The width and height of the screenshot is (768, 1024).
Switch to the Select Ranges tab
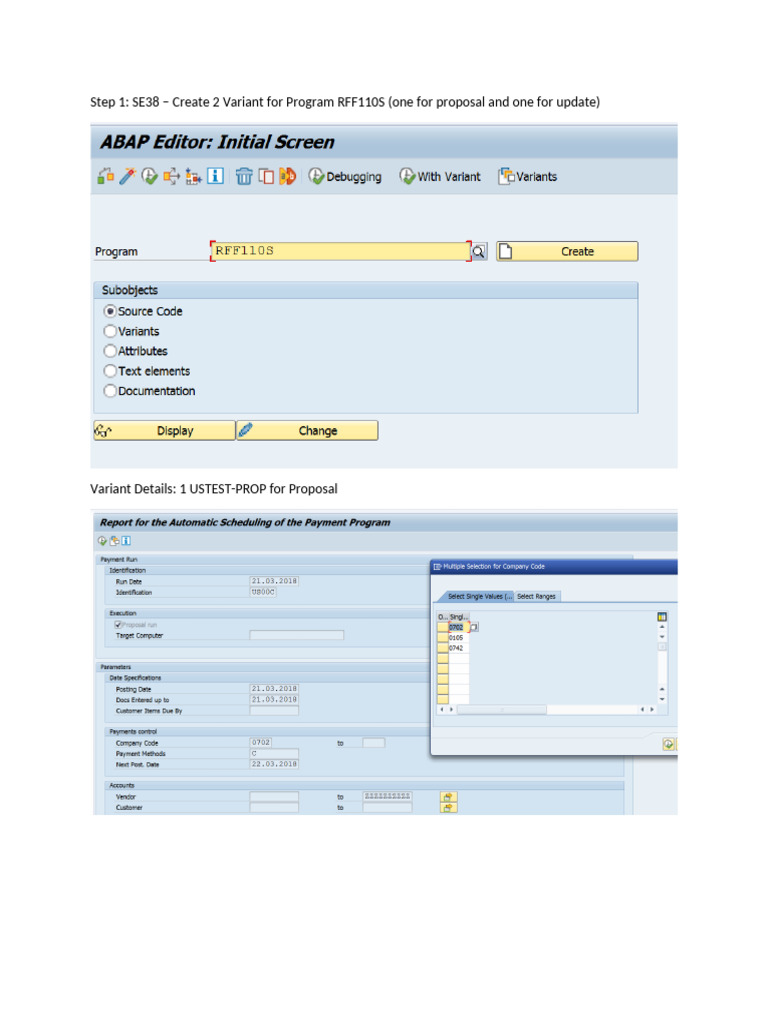click(536, 596)
